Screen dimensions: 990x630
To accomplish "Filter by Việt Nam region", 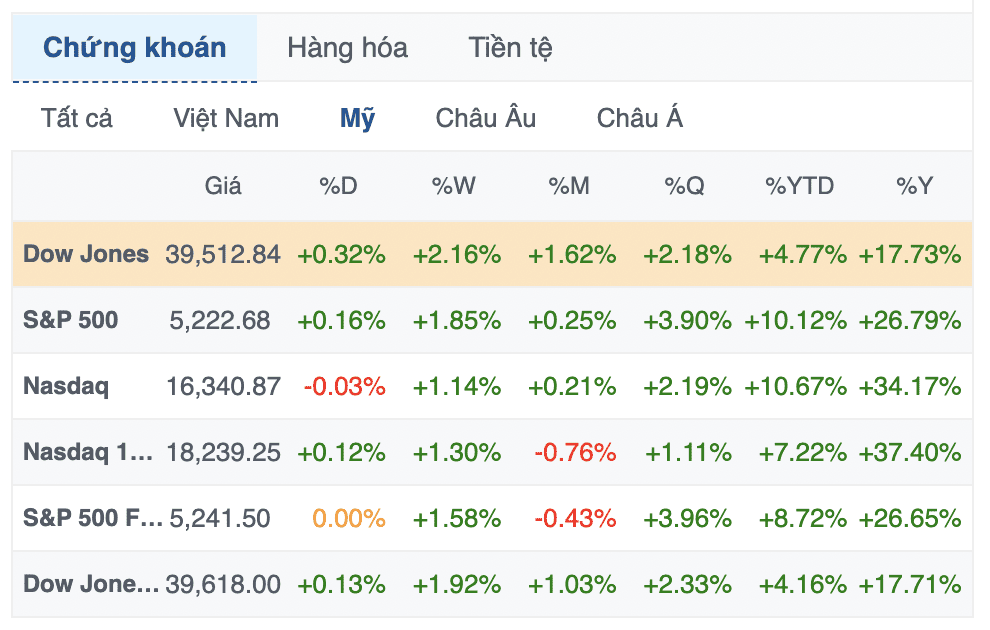I will pos(226,118).
